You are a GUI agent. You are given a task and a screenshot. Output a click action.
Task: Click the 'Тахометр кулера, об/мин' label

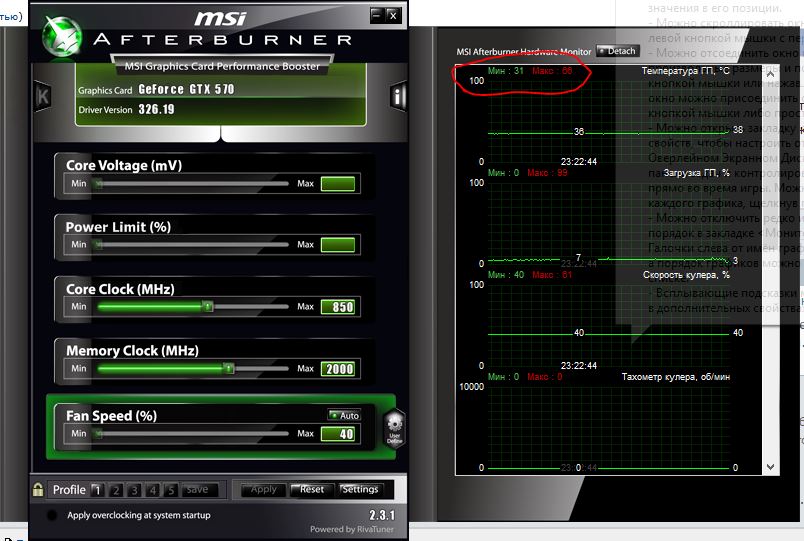click(x=676, y=377)
